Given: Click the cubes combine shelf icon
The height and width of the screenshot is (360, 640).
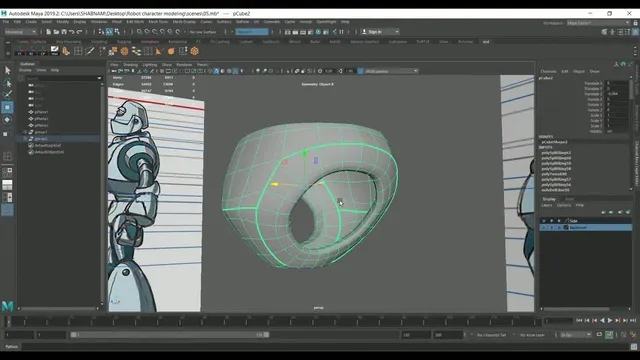Looking at the screenshot, I should click(113, 51).
